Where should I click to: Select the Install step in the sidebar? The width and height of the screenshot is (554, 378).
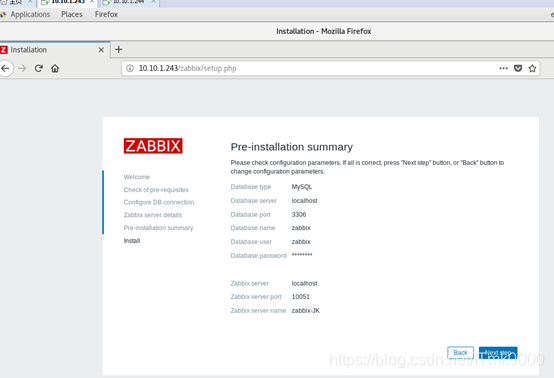click(x=132, y=241)
